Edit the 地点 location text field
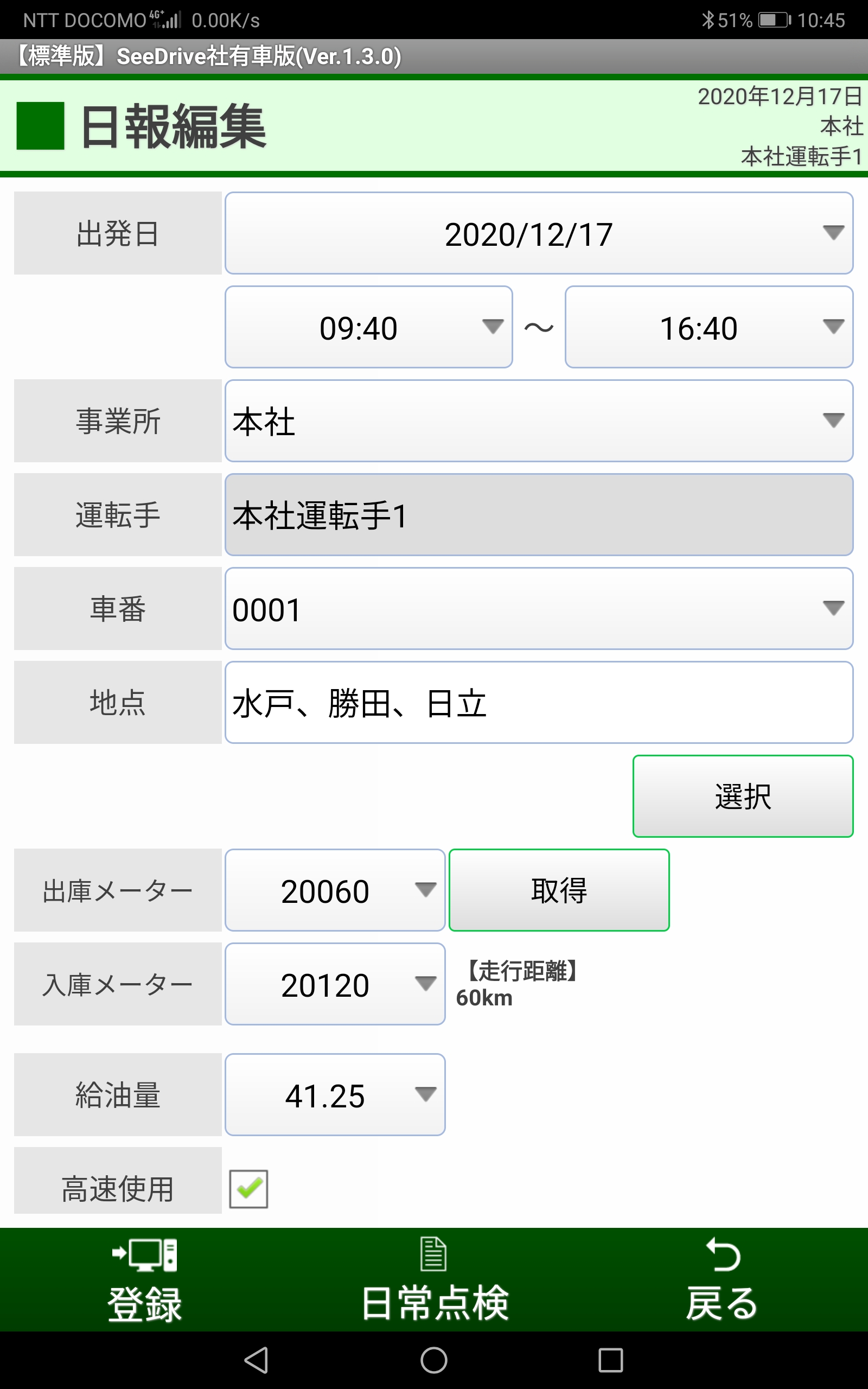This screenshot has width=868, height=1389. tap(539, 703)
